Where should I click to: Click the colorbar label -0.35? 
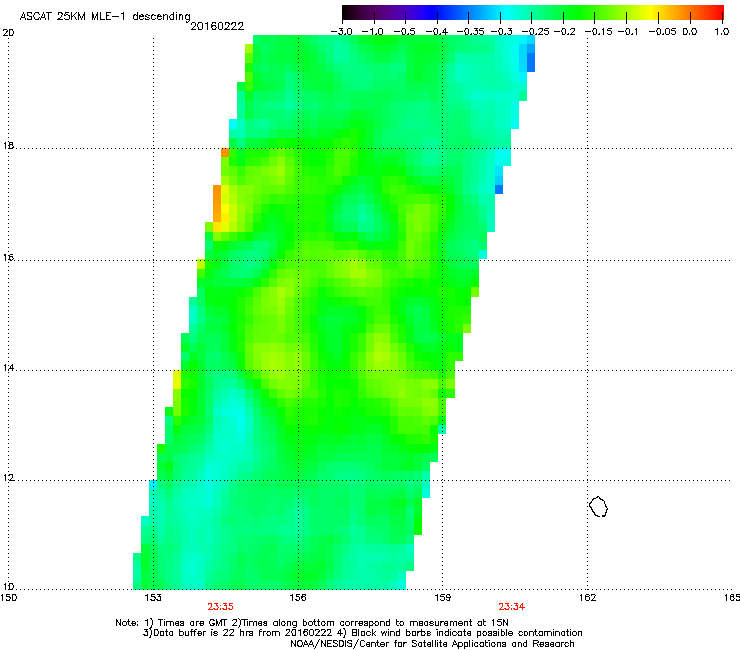[x=471, y=32]
